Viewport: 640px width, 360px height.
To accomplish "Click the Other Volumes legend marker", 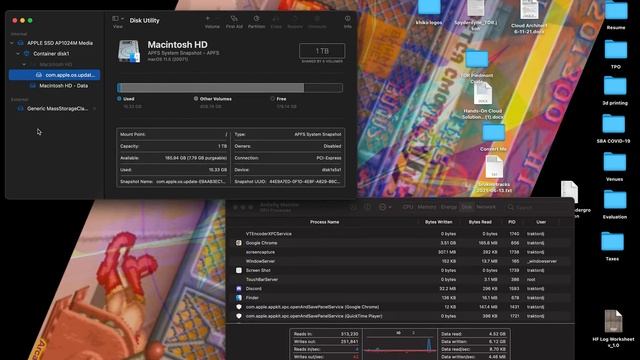I will click(x=196, y=99).
